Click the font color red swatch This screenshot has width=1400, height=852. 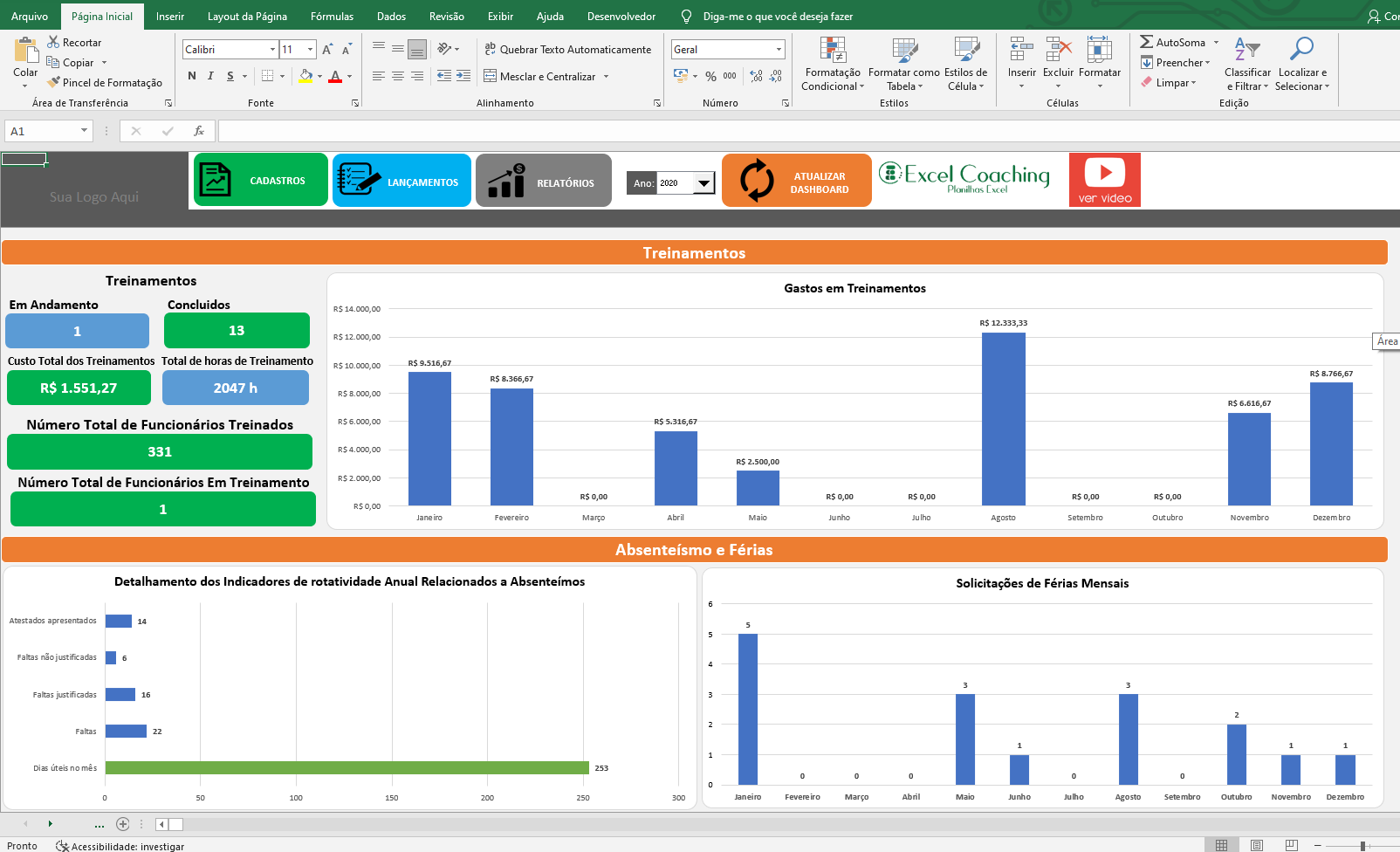click(335, 77)
